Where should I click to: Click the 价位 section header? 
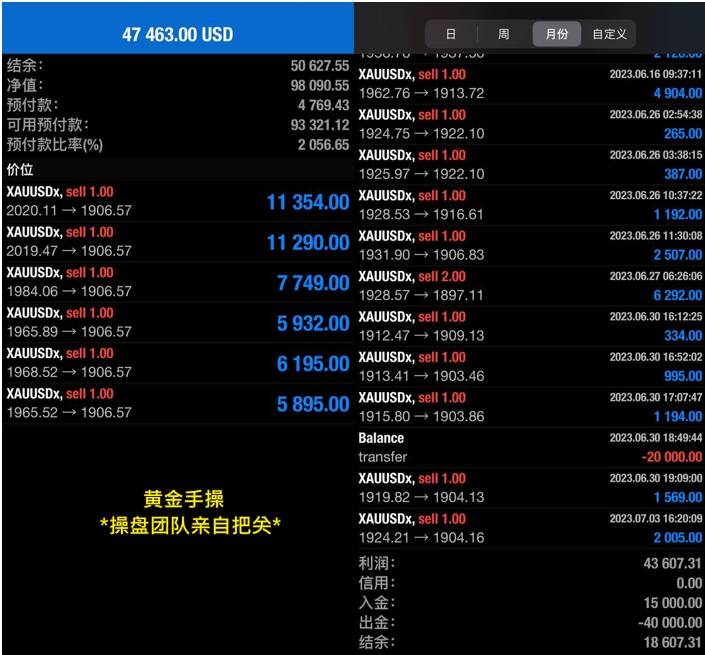pyautogui.click(x=178, y=169)
